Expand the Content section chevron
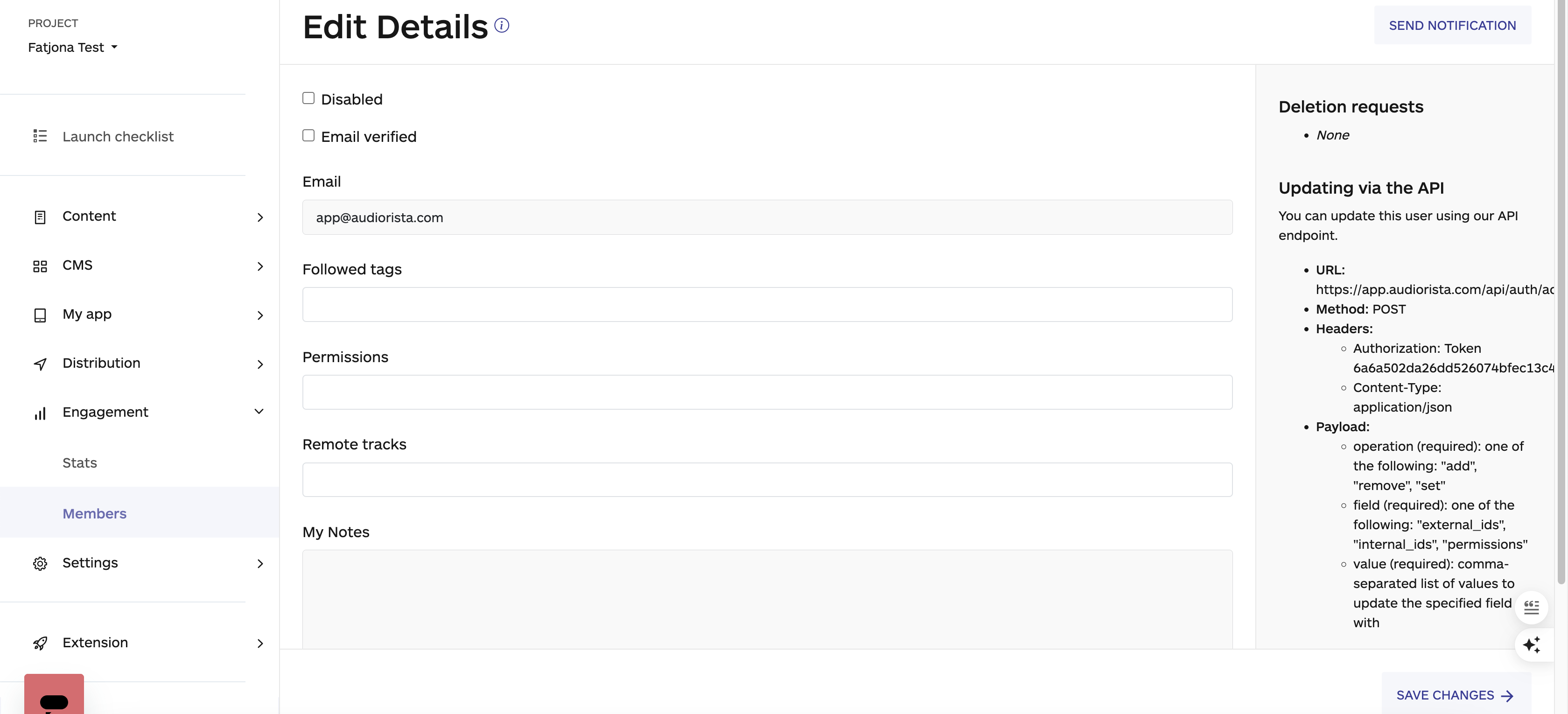 pos(260,217)
